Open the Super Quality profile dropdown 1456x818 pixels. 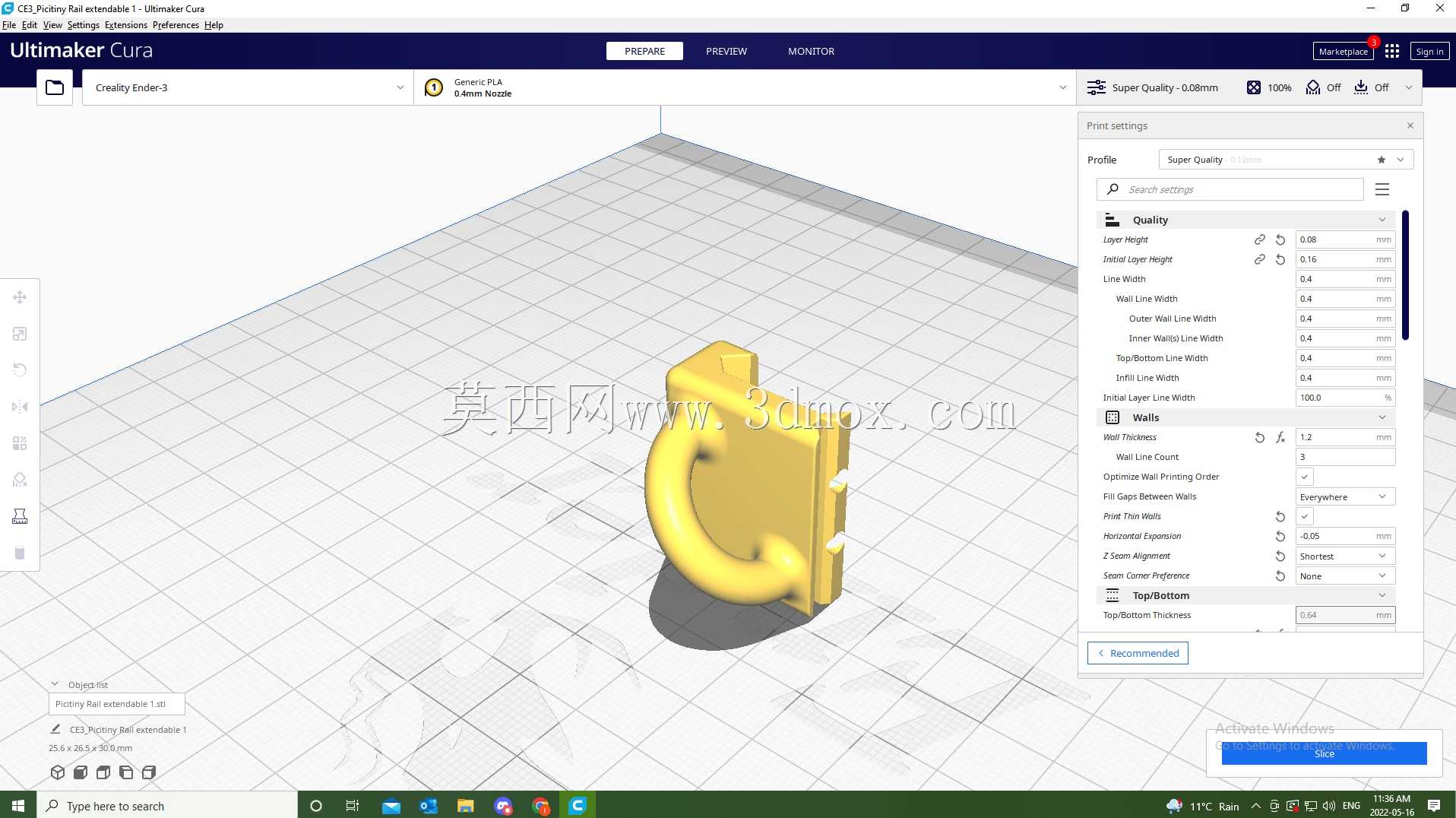coord(1286,160)
